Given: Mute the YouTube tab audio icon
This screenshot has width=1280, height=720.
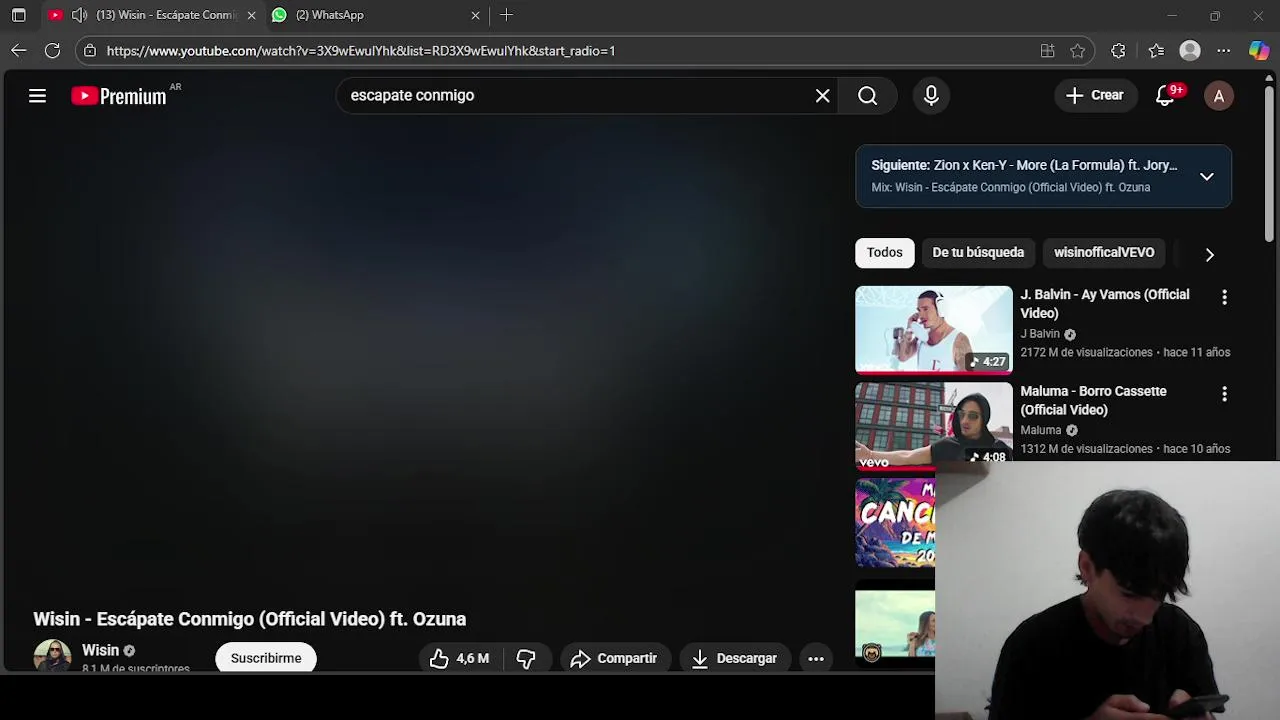Looking at the screenshot, I should click(x=79, y=15).
